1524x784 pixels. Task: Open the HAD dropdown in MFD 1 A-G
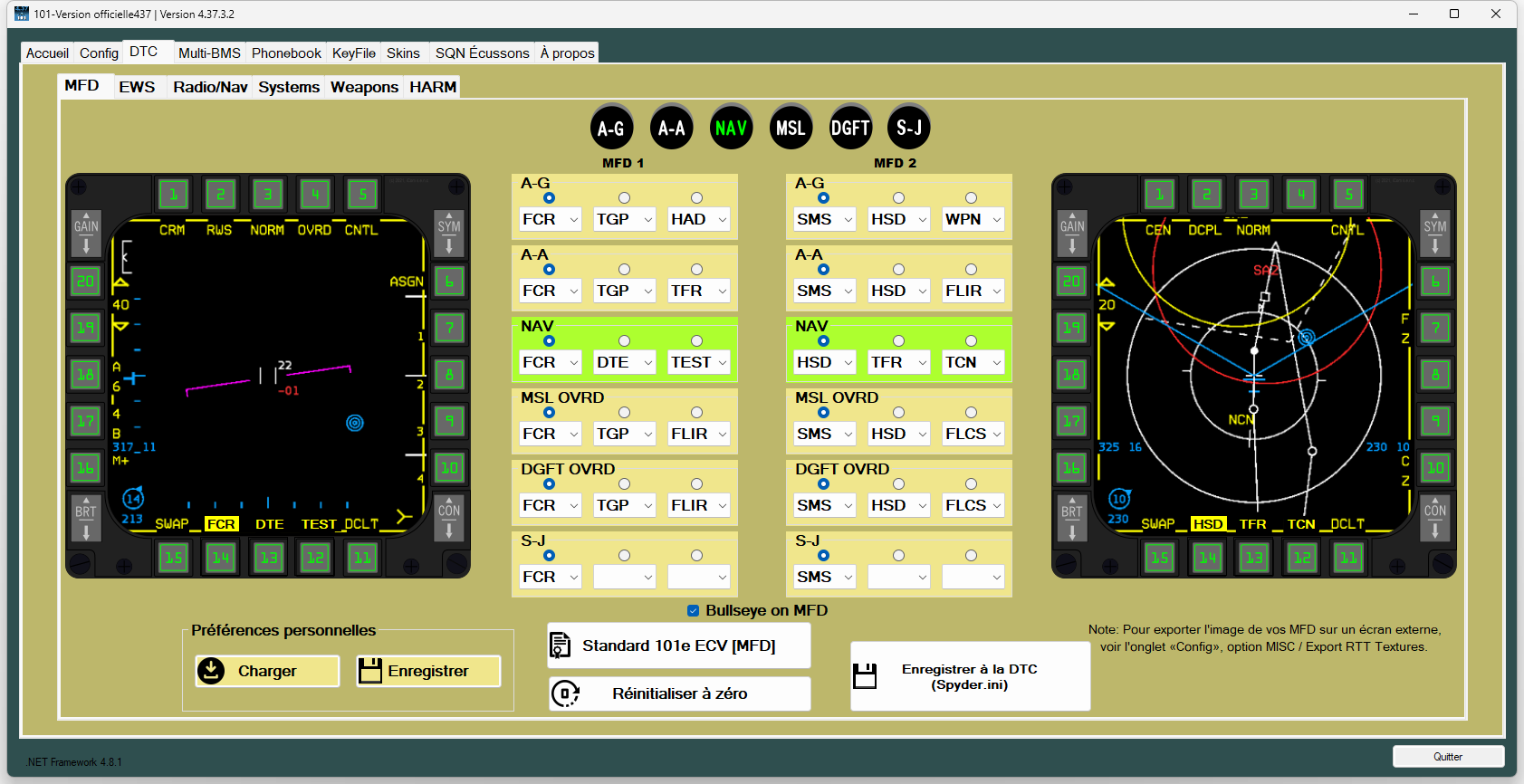(698, 220)
